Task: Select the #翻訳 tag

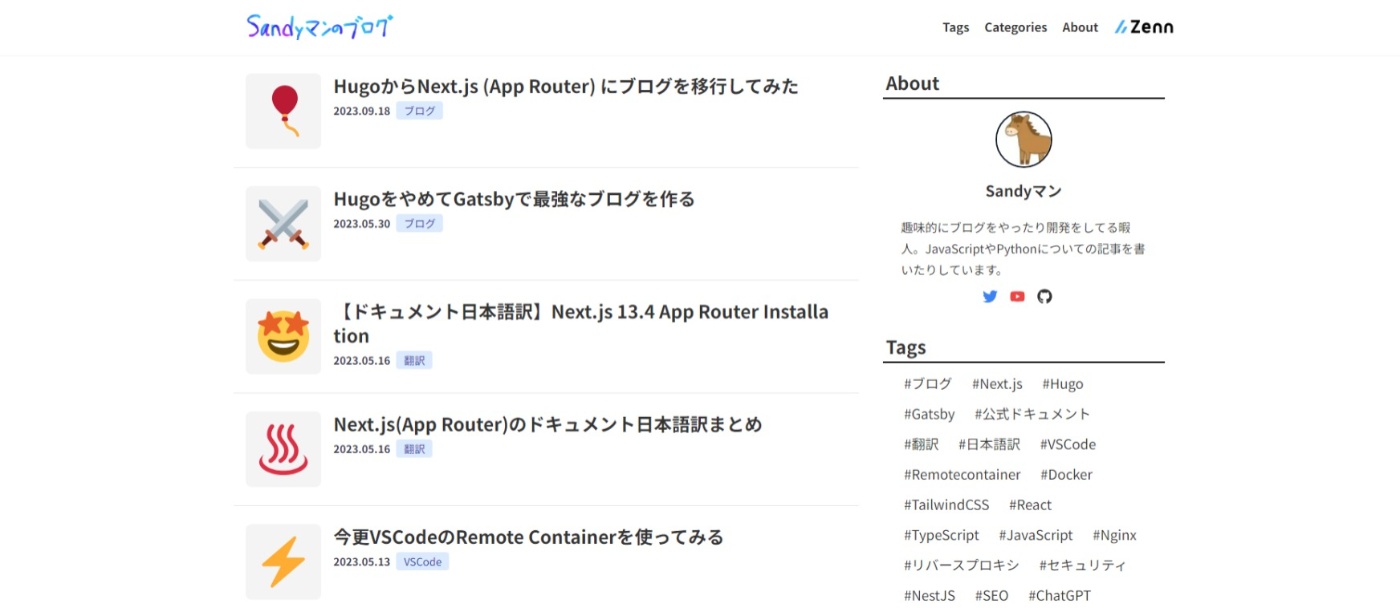Action: [921, 444]
